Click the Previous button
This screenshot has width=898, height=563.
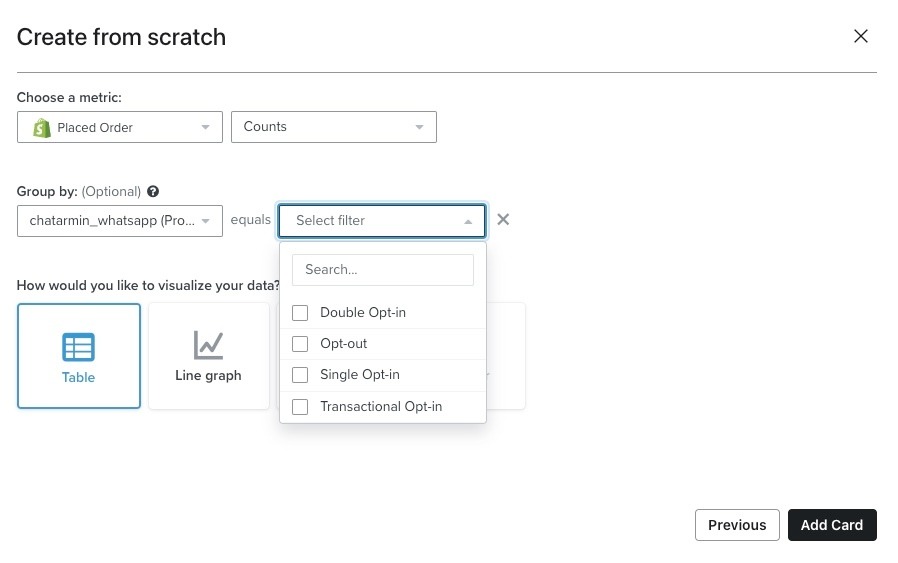click(x=737, y=525)
